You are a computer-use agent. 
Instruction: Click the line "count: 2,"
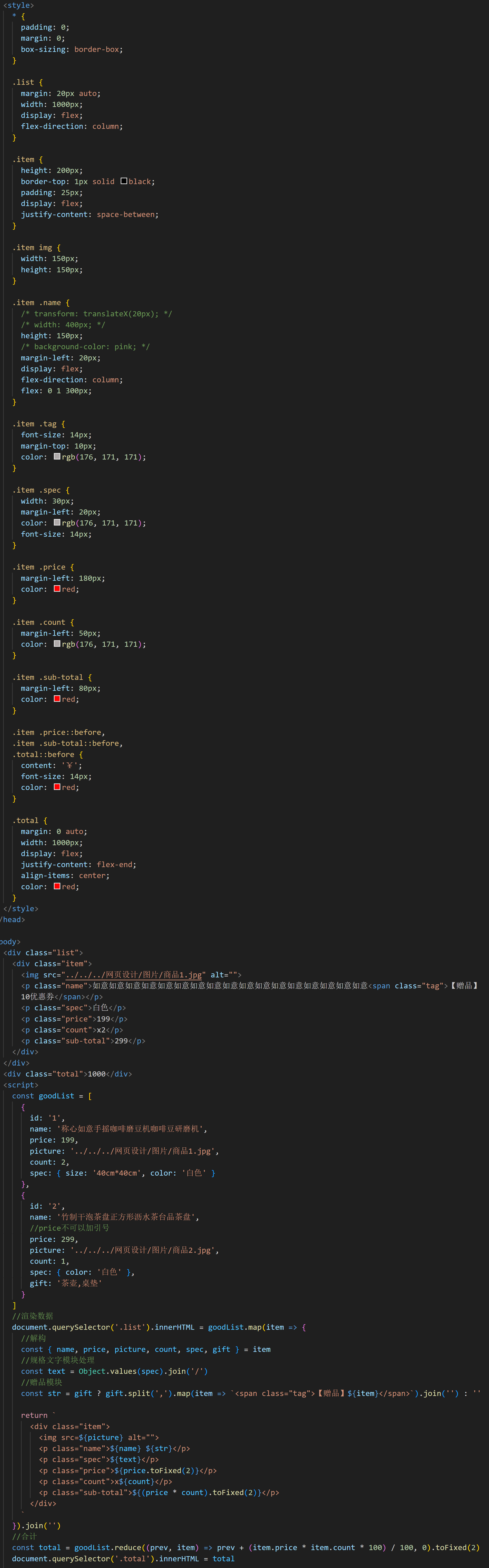tap(49, 1162)
